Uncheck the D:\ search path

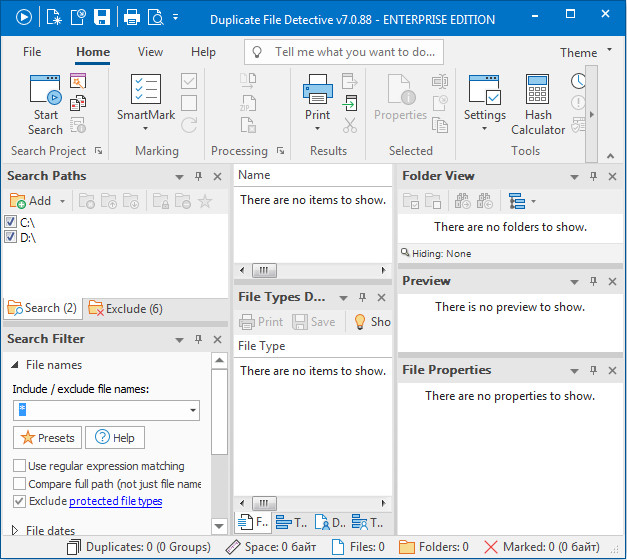(x=11, y=237)
